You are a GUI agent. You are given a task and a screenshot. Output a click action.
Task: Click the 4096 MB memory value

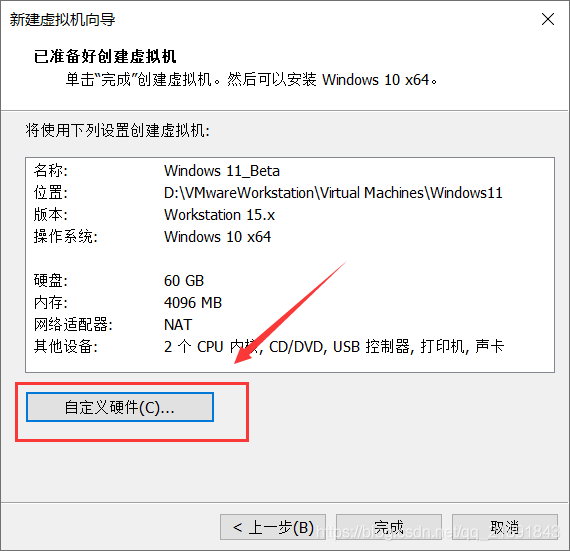coord(193,303)
